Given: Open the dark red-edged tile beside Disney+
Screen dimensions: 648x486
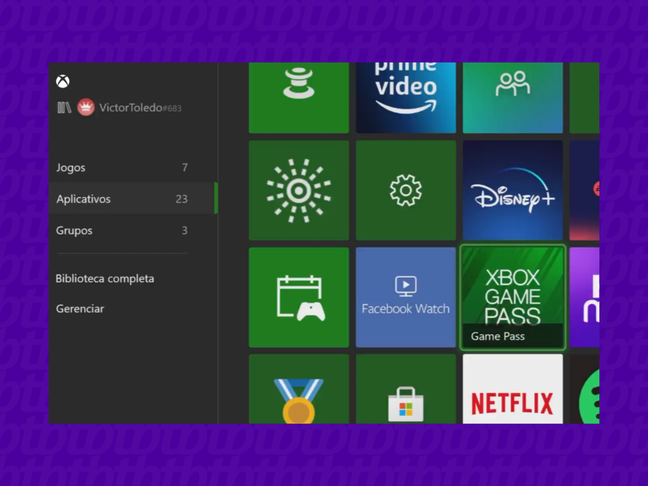Looking at the screenshot, I should tap(585, 190).
